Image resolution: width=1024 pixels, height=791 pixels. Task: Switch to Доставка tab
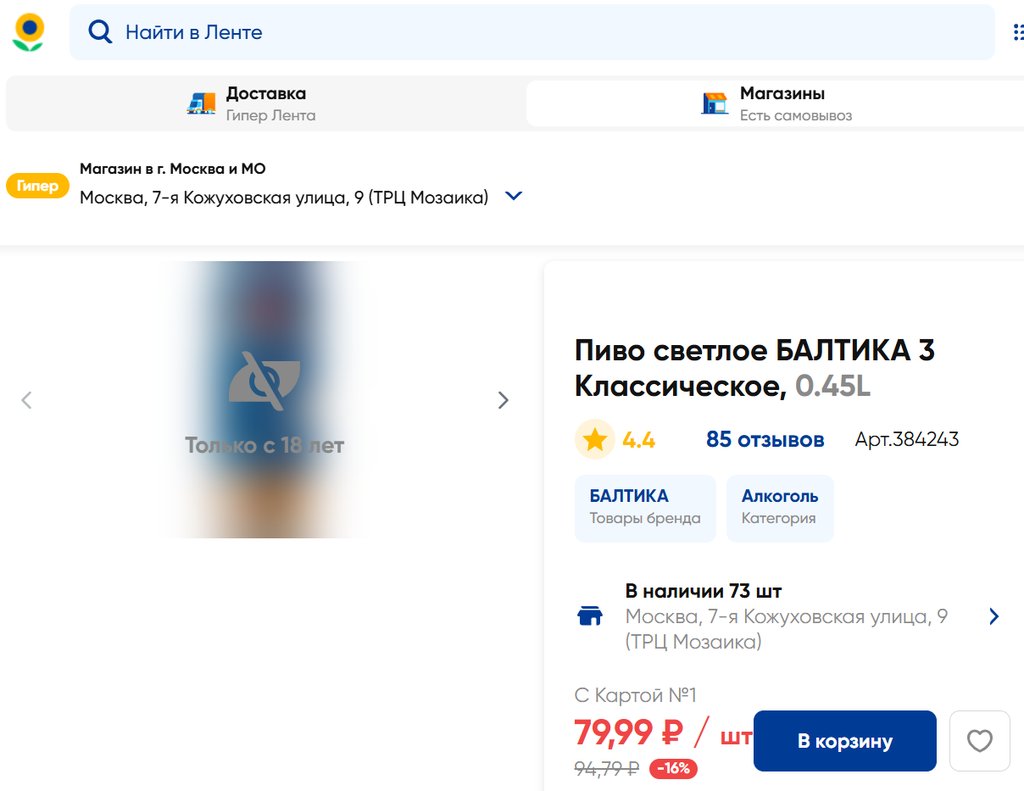[x=265, y=104]
